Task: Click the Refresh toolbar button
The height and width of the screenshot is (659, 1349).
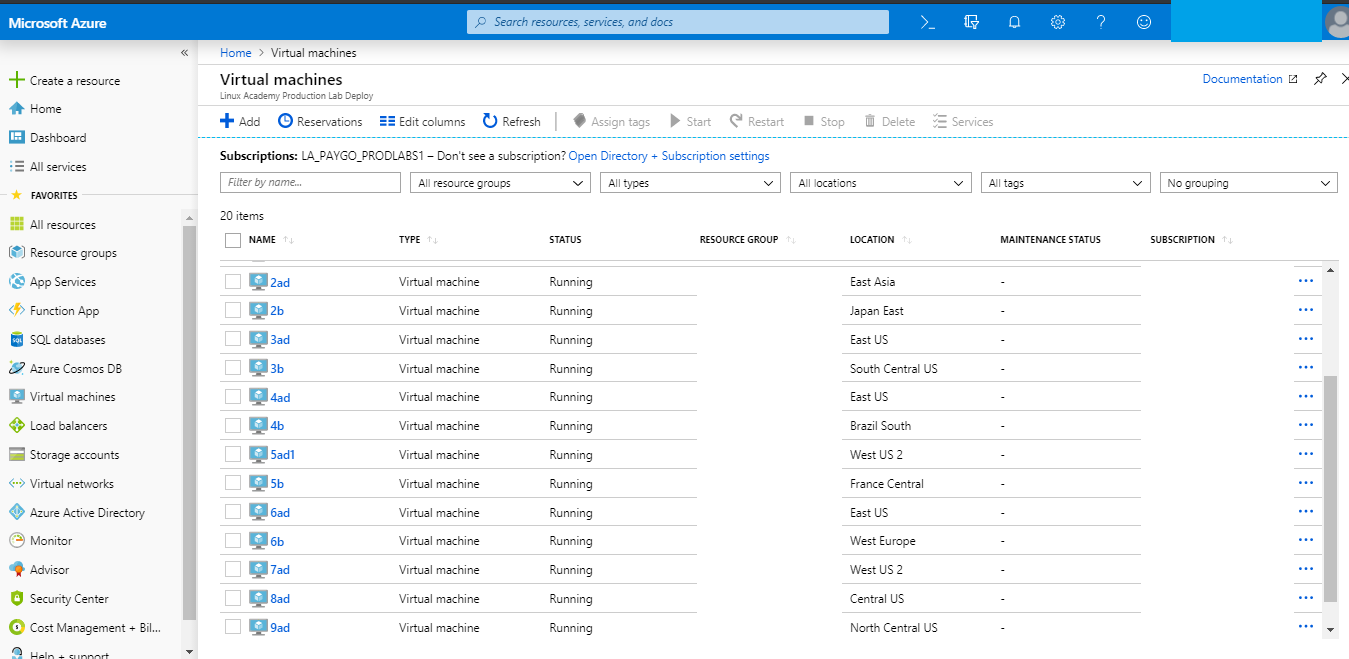Action: (512, 121)
